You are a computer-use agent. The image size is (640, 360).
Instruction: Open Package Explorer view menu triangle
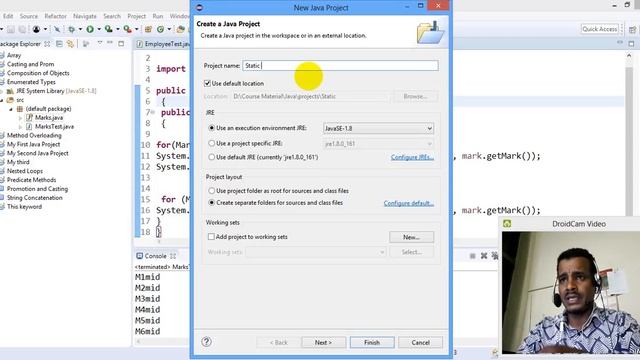(x=100, y=43)
